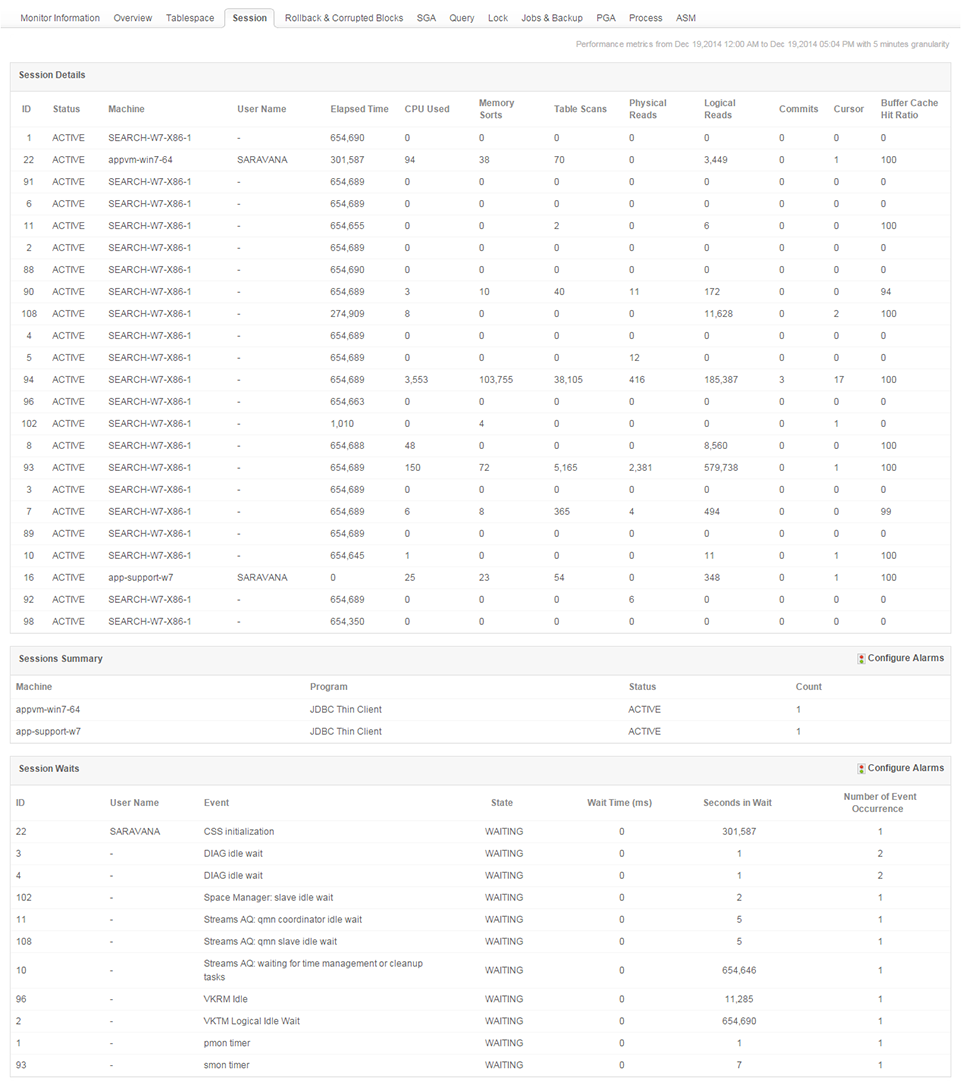Viewport: 968px width, 1091px height.
Task: Open the Jobs & Backup tab
Action: pos(552,18)
